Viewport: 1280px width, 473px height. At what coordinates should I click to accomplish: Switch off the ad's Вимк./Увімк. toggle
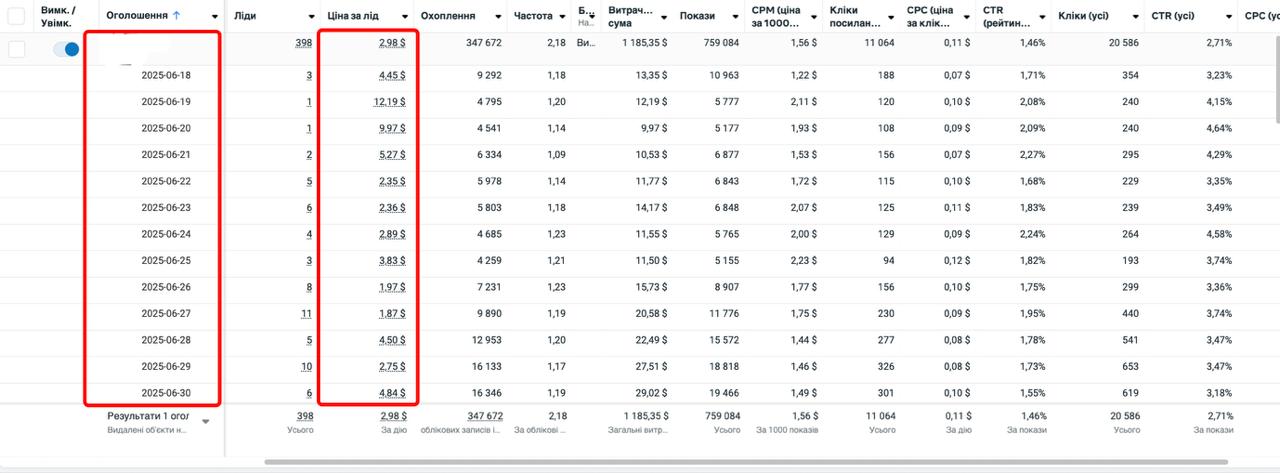[x=66, y=49]
